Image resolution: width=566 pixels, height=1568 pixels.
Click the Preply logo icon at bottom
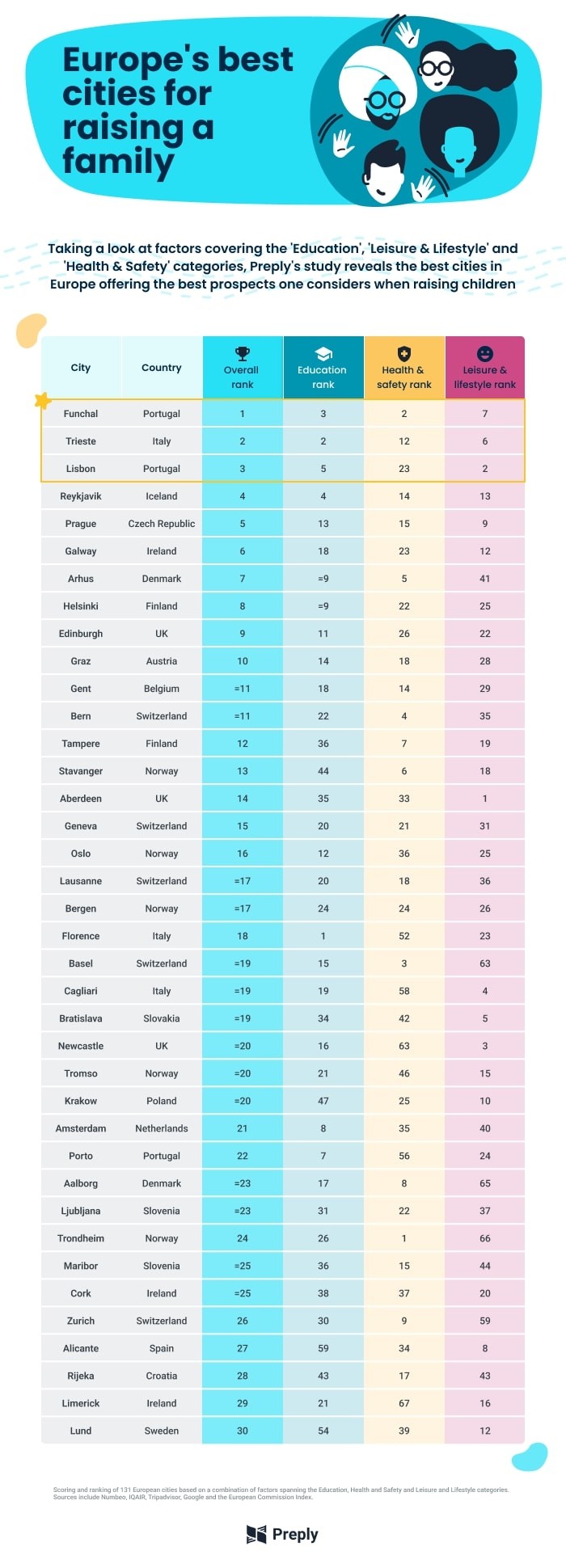point(256,1534)
